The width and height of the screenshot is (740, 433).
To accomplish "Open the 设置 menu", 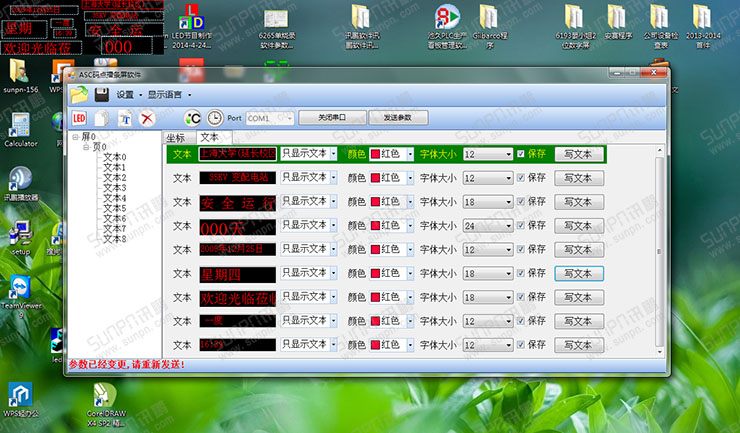I will click(x=124, y=95).
